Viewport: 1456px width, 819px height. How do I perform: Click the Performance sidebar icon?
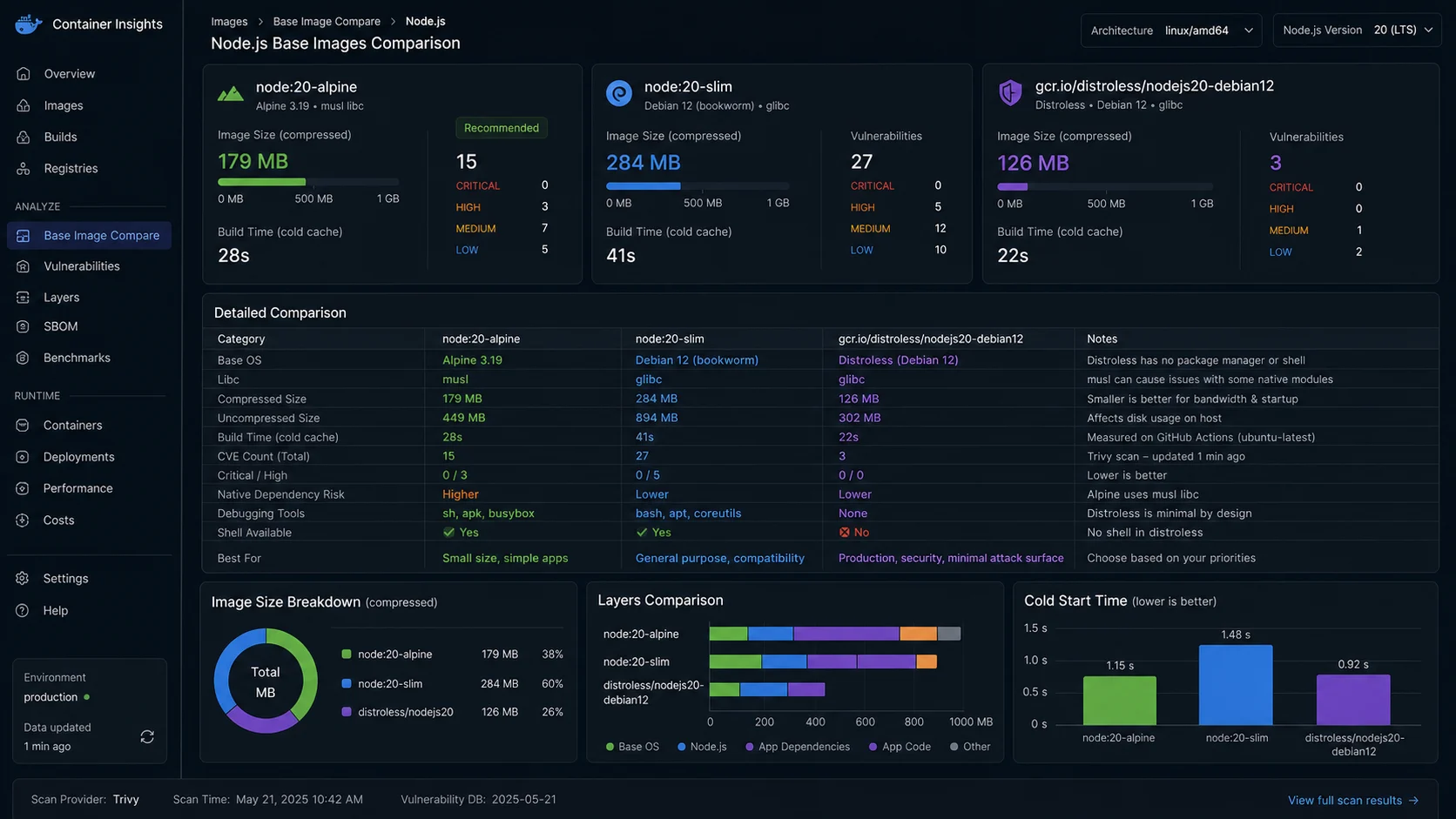24,488
